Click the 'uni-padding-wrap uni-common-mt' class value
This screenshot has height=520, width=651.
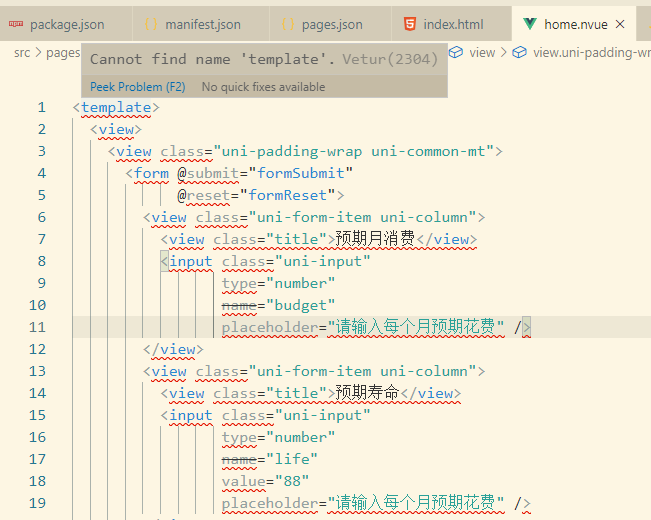(x=353, y=151)
